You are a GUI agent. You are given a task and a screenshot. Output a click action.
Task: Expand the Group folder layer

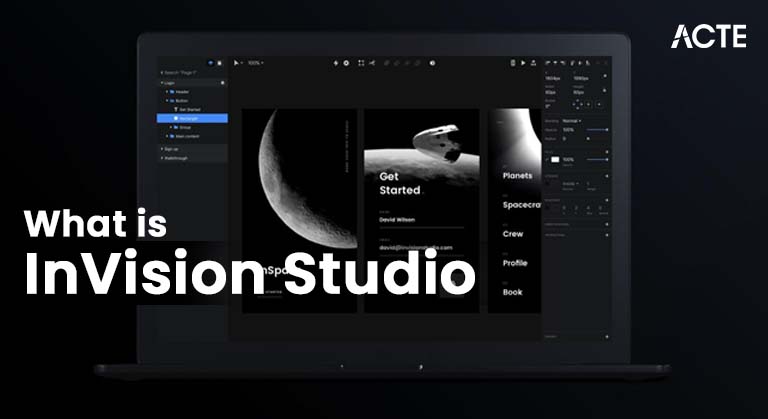171,127
